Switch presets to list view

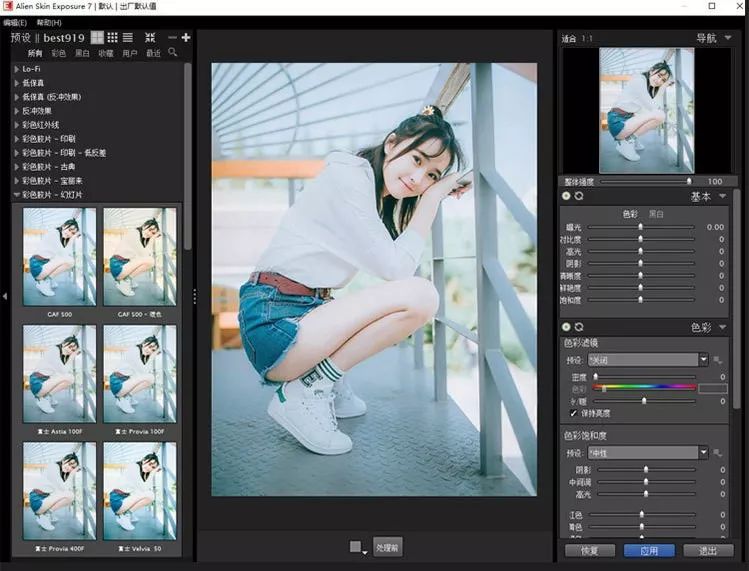127,38
